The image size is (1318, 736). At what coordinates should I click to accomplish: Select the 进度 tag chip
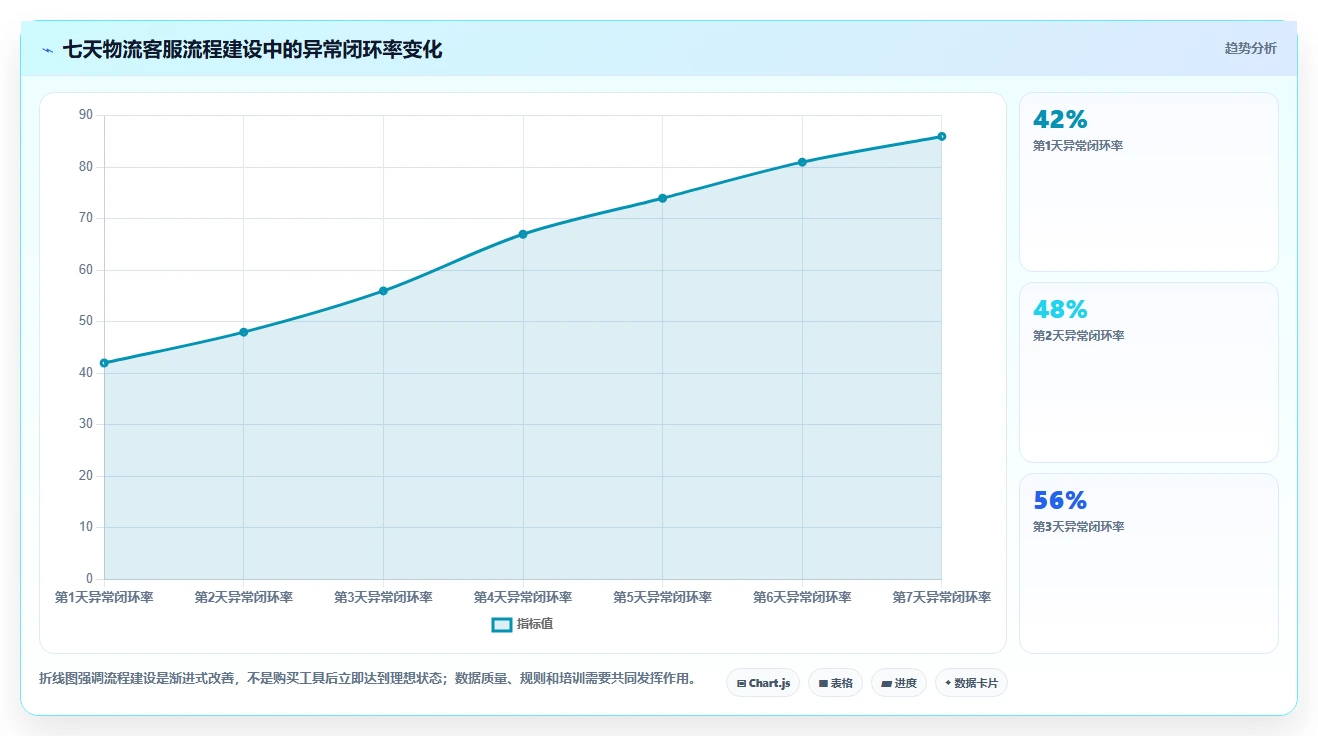(x=899, y=683)
